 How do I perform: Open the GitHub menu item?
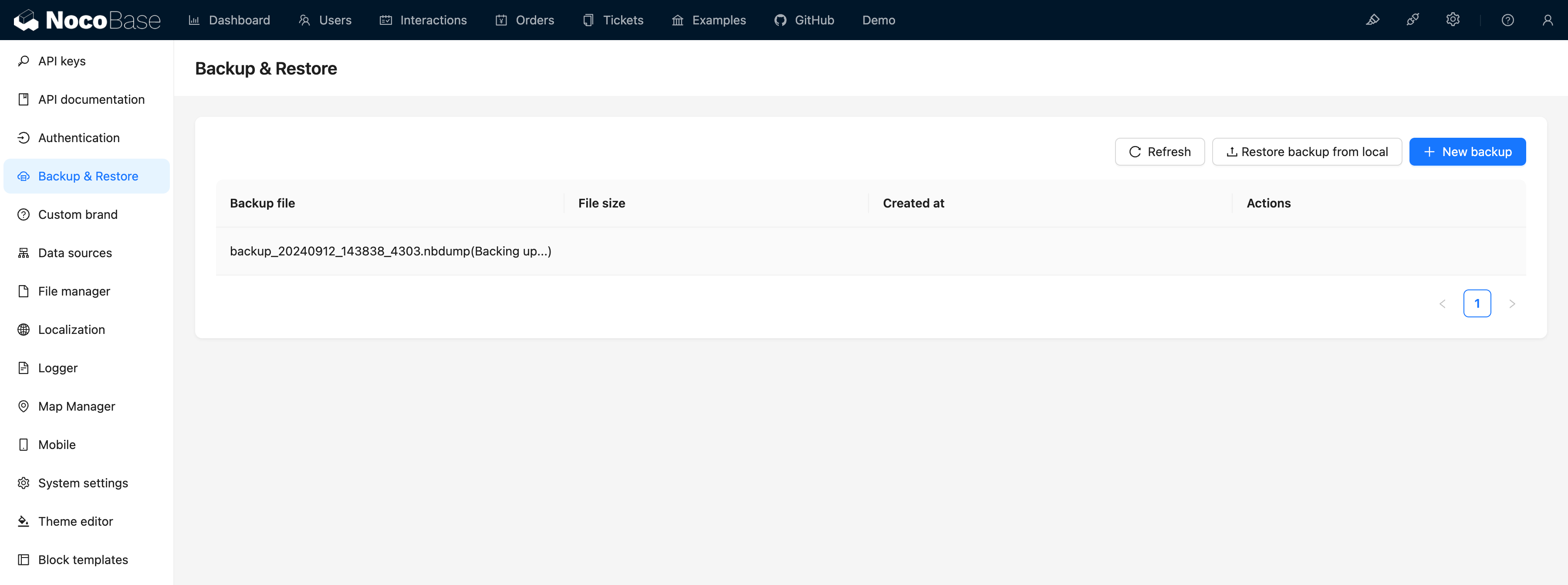(804, 20)
